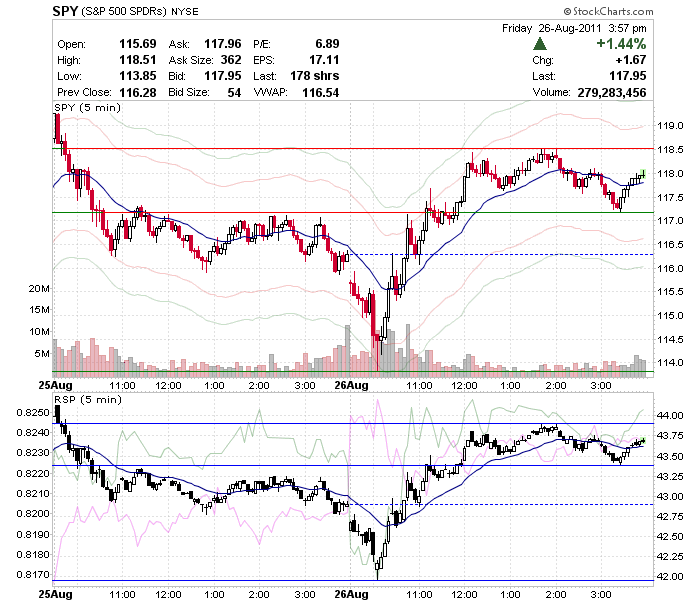Click the latest green SPY candle near 118.0
This screenshot has height=603, width=700.
[643, 173]
